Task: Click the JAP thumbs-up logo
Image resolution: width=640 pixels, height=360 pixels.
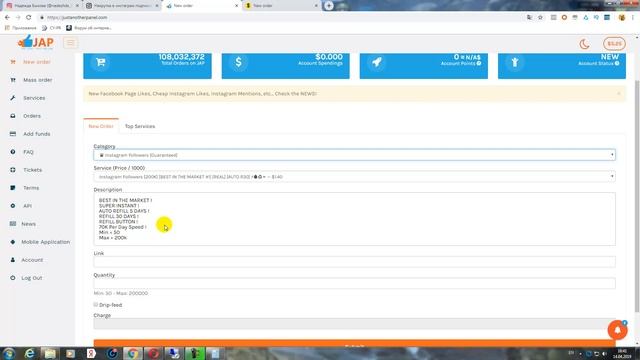Action: point(36,42)
